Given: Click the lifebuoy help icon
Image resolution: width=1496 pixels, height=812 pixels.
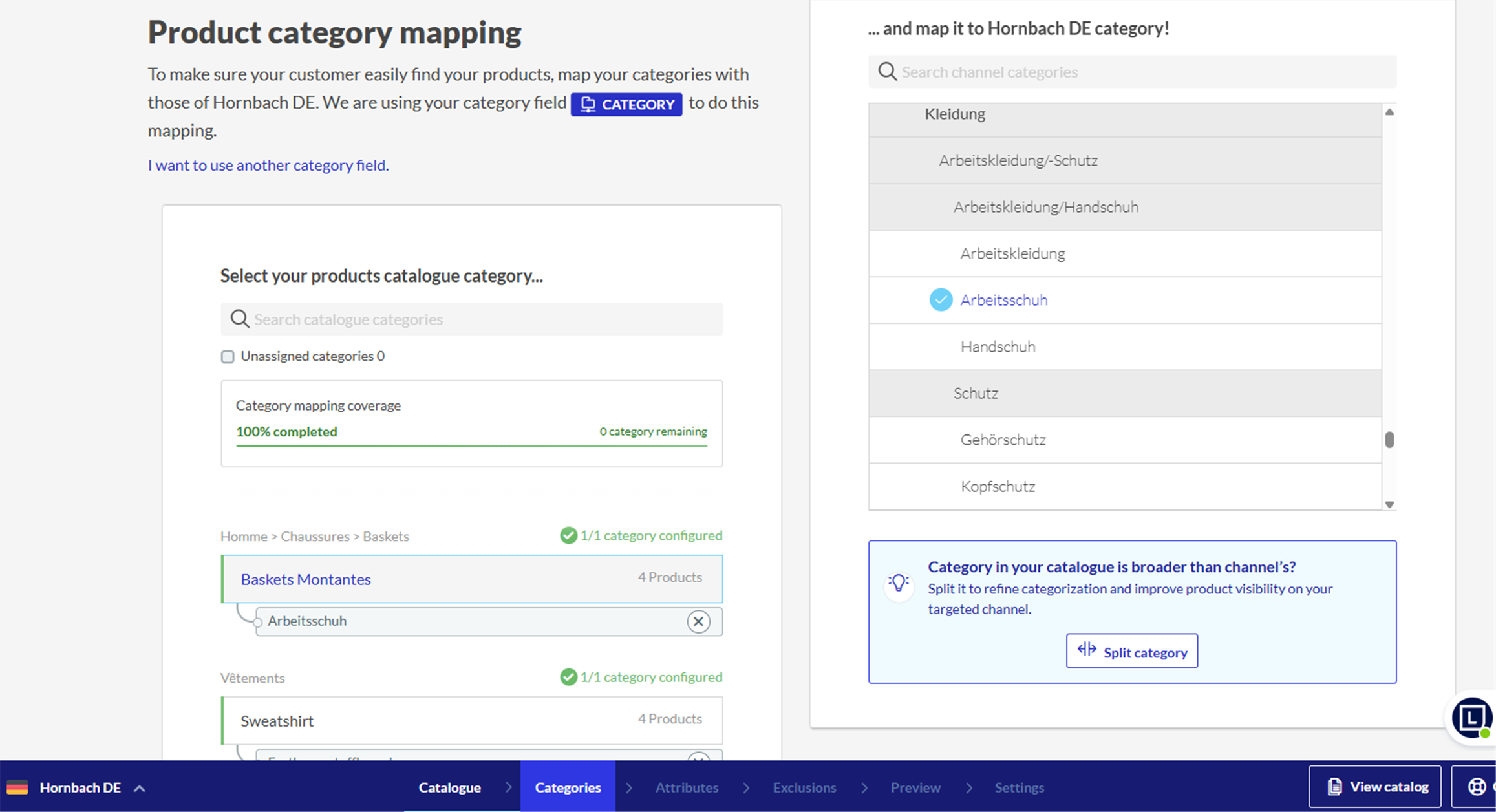Looking at the screenshot, I should (1477, 787).
